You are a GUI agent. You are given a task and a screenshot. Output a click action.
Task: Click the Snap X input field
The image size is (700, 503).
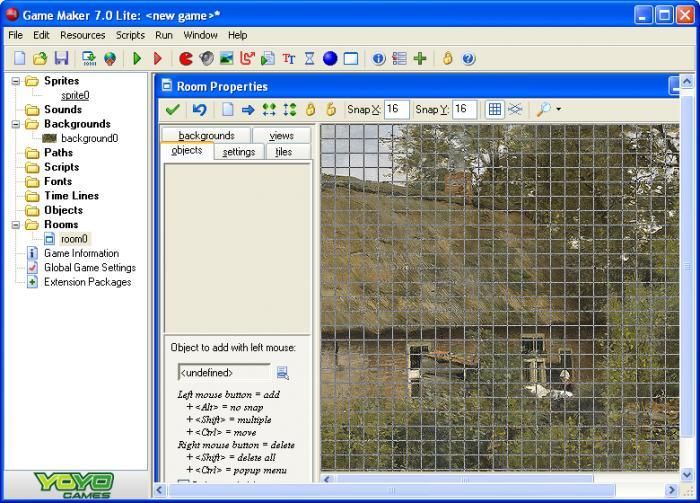[x=396, y=109]
